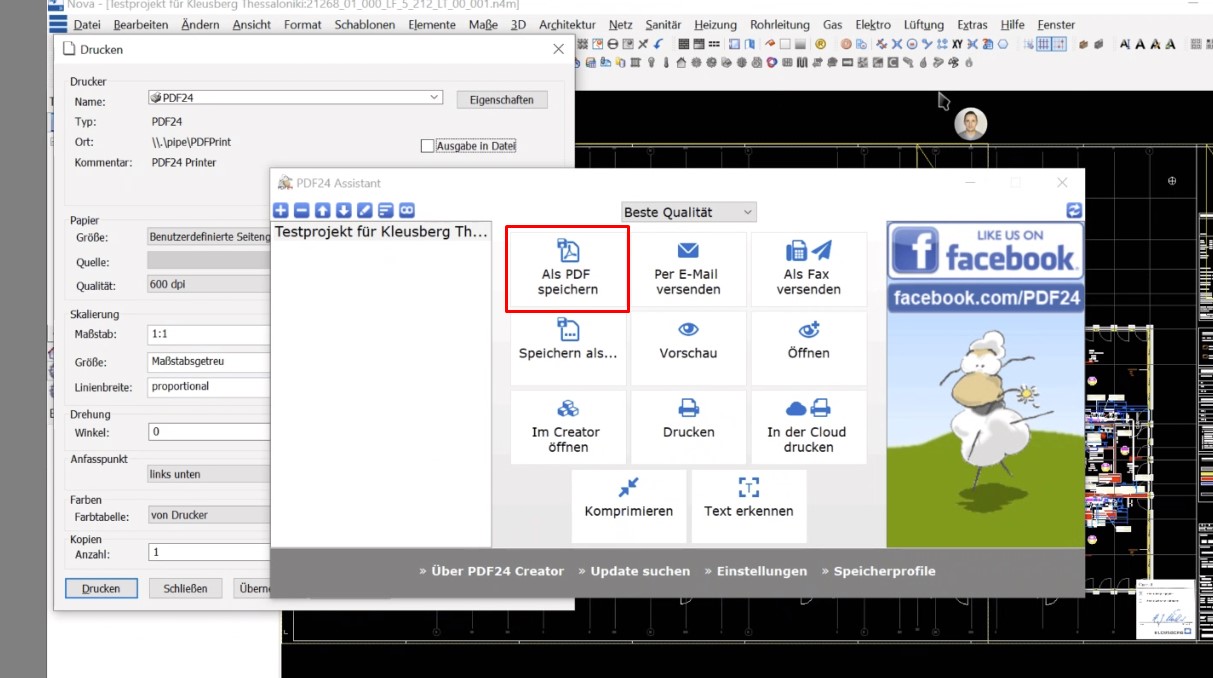Click the Eigenschaften button

tap(502, 100)
